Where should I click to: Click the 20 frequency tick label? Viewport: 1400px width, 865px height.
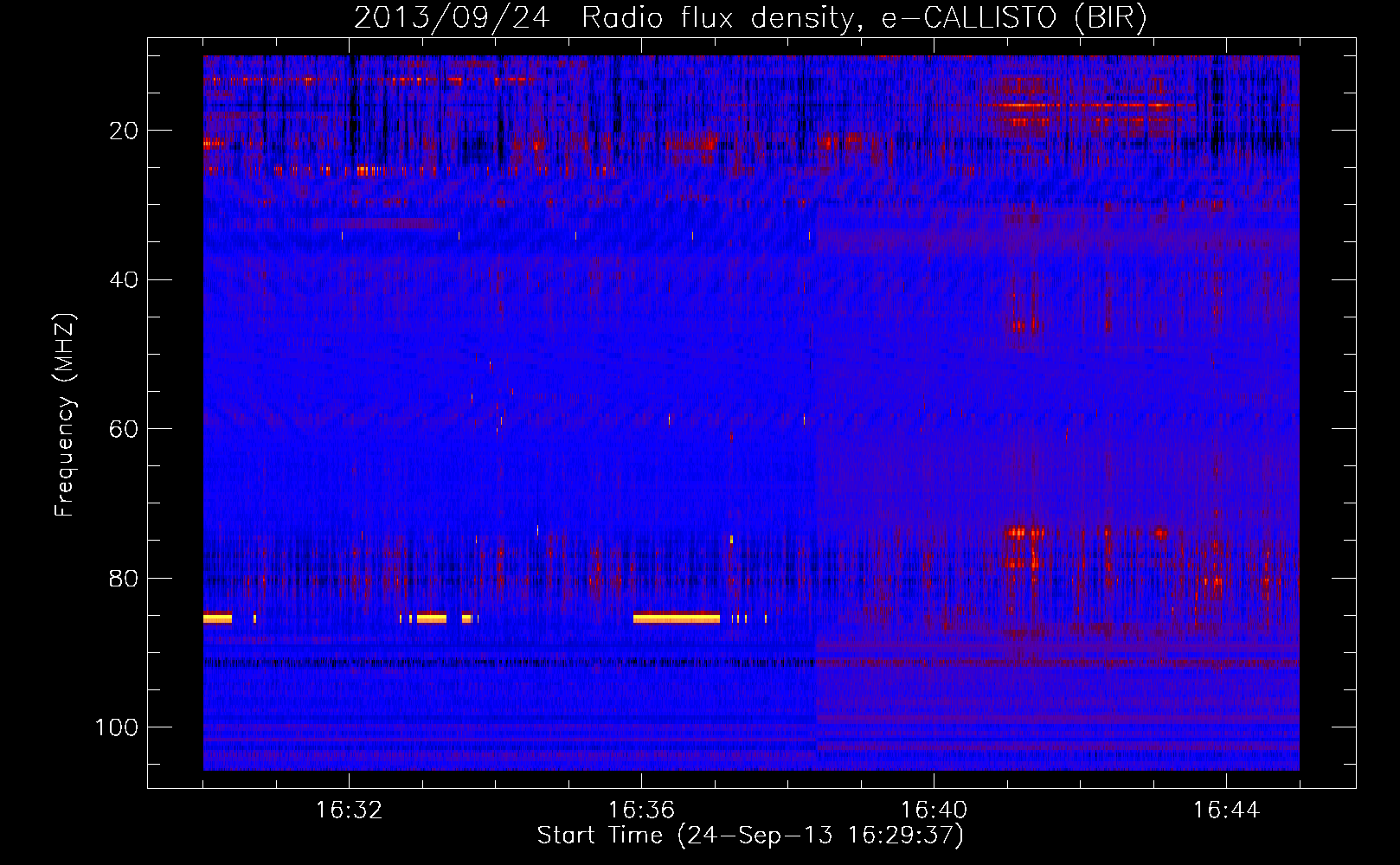coord(124,131)
